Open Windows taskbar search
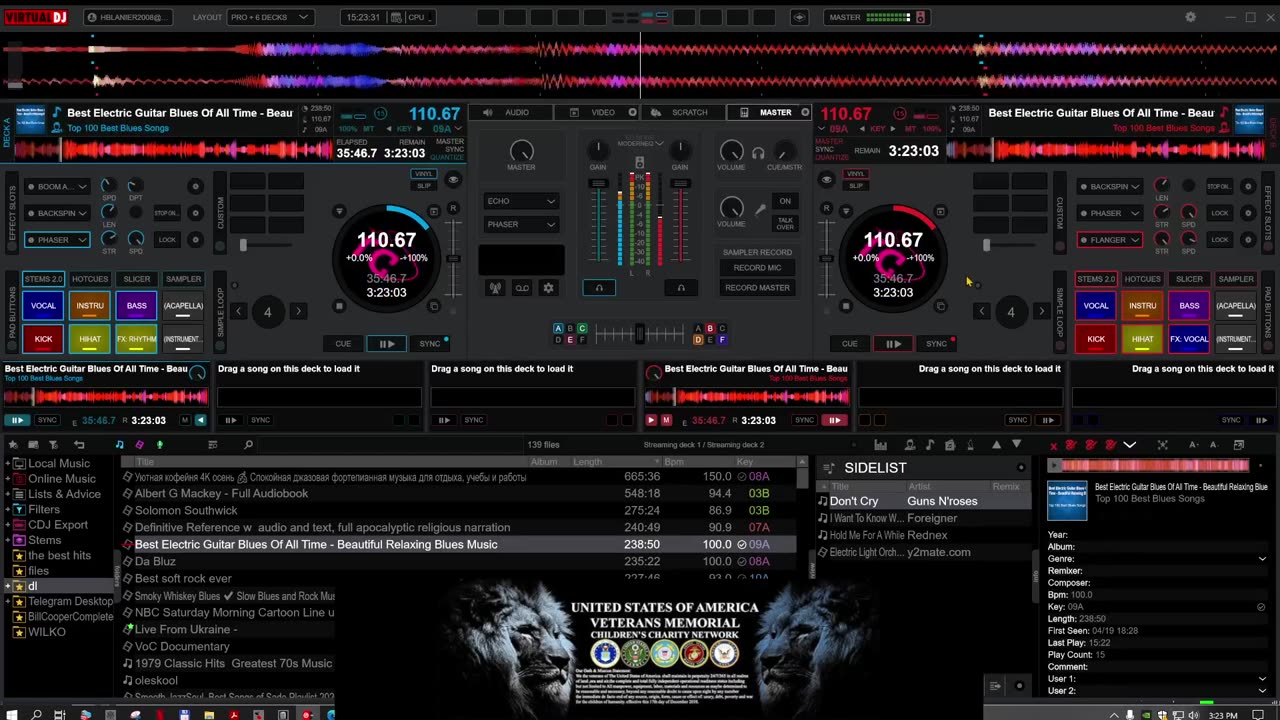The width and height of the screenshot is (1280, 720). 36,714
